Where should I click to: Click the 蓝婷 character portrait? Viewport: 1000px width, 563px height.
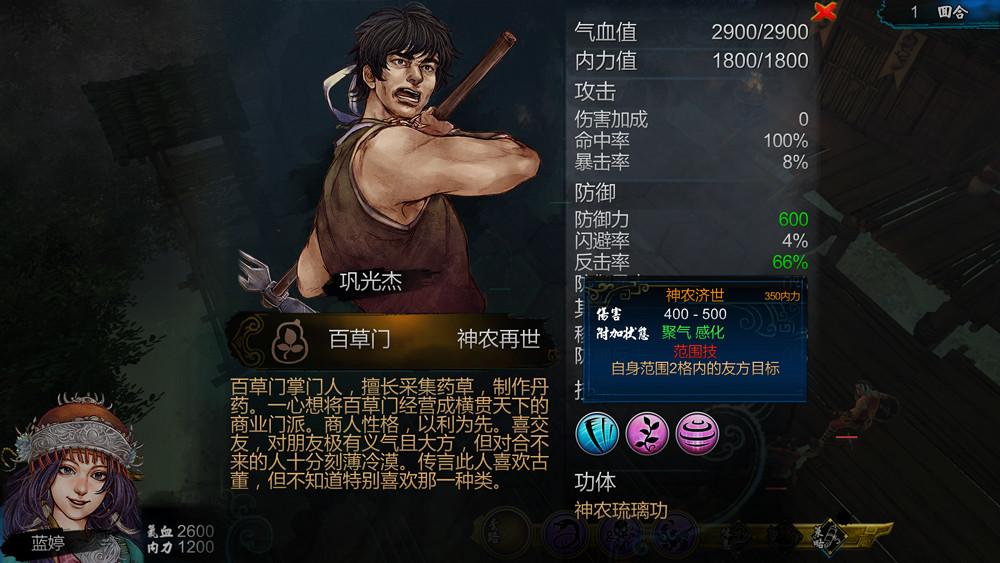75,475
